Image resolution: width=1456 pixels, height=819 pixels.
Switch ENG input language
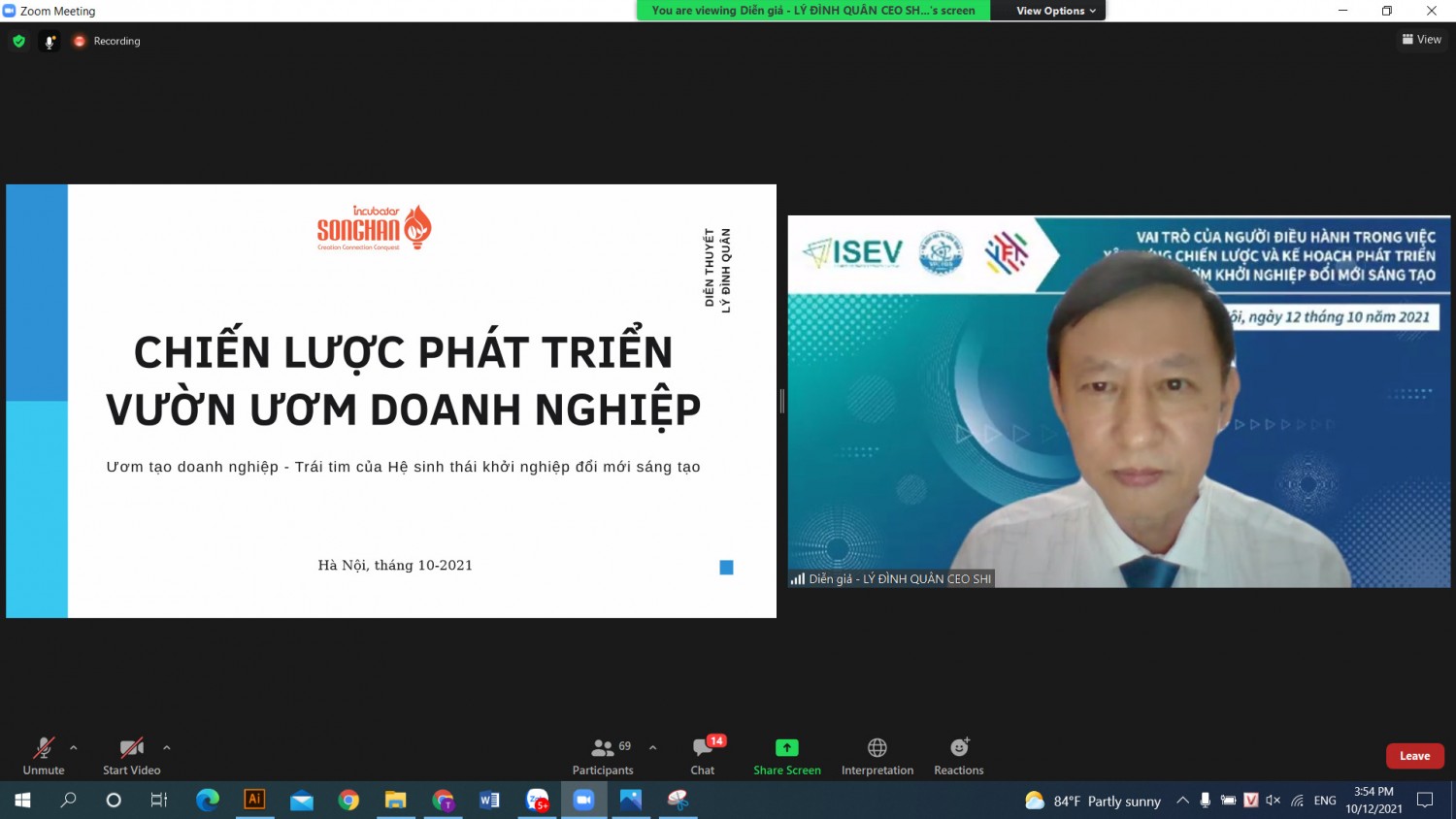pyautogui.click(x=1325, y=801)
